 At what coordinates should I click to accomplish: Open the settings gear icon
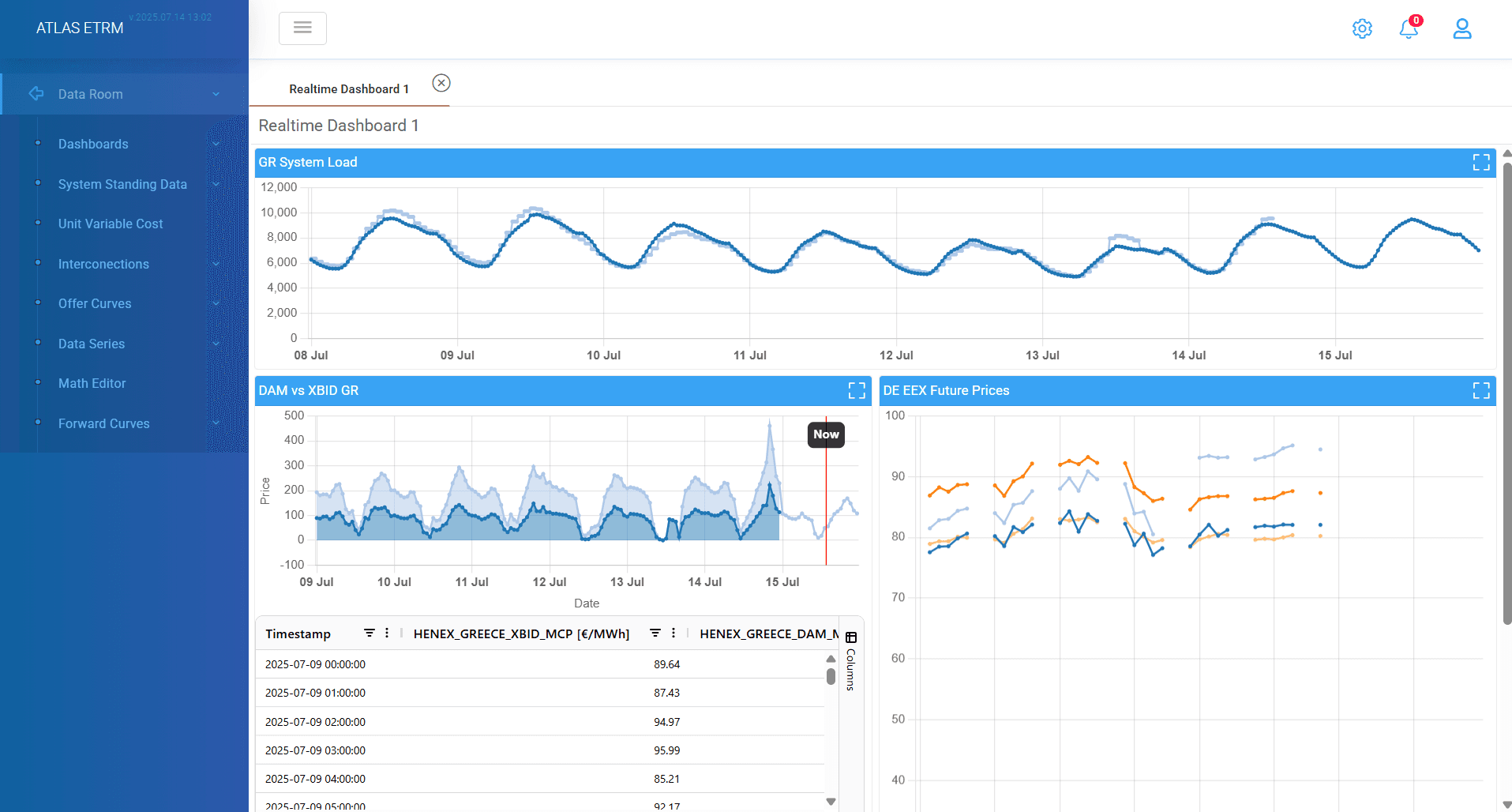1362,28
